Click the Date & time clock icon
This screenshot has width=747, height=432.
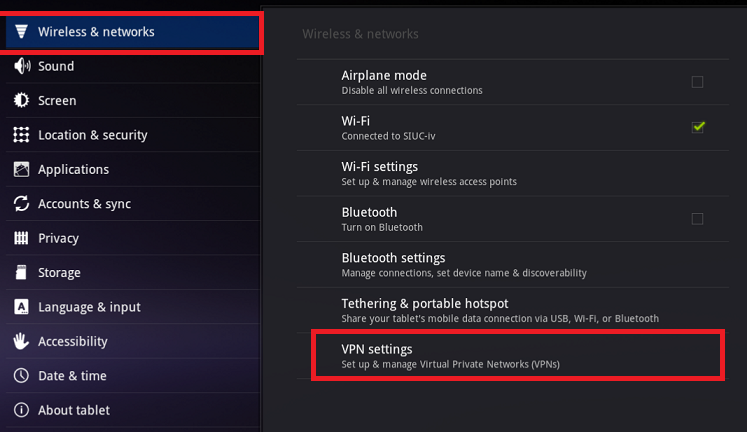click(x=20, y=376)
